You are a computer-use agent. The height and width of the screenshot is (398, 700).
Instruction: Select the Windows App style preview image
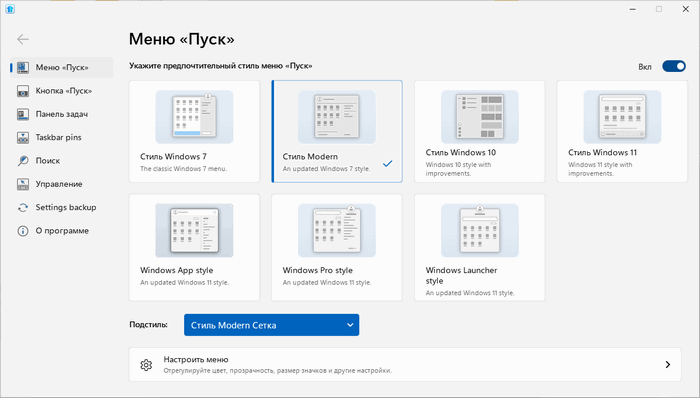194,230
